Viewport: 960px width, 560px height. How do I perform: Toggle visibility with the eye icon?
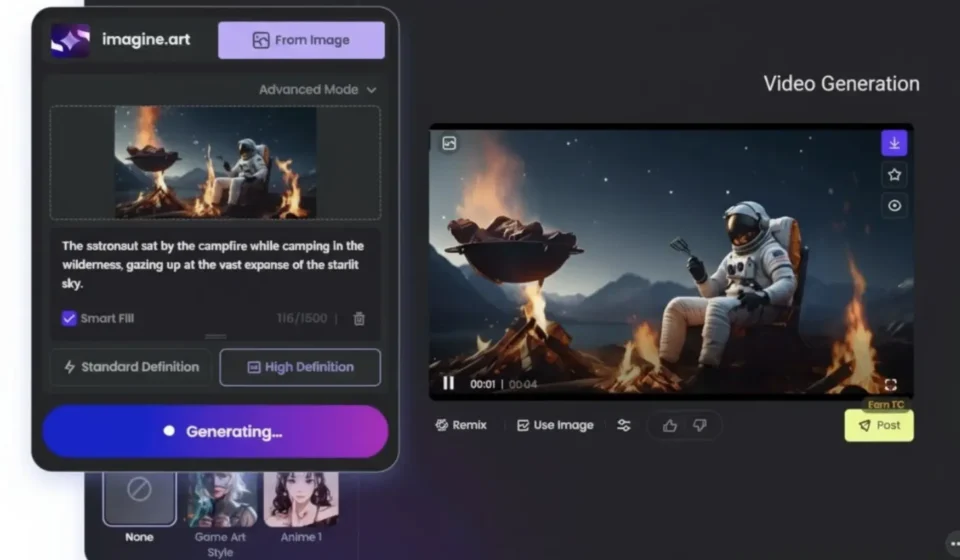click(x=894, y=206)
